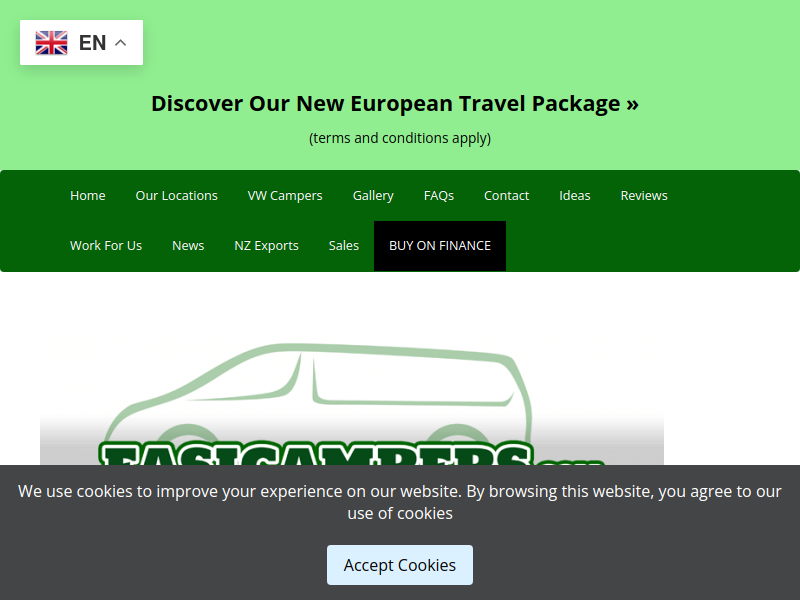Click the UK flag icon
800x600 pixels.
[51, 42]
